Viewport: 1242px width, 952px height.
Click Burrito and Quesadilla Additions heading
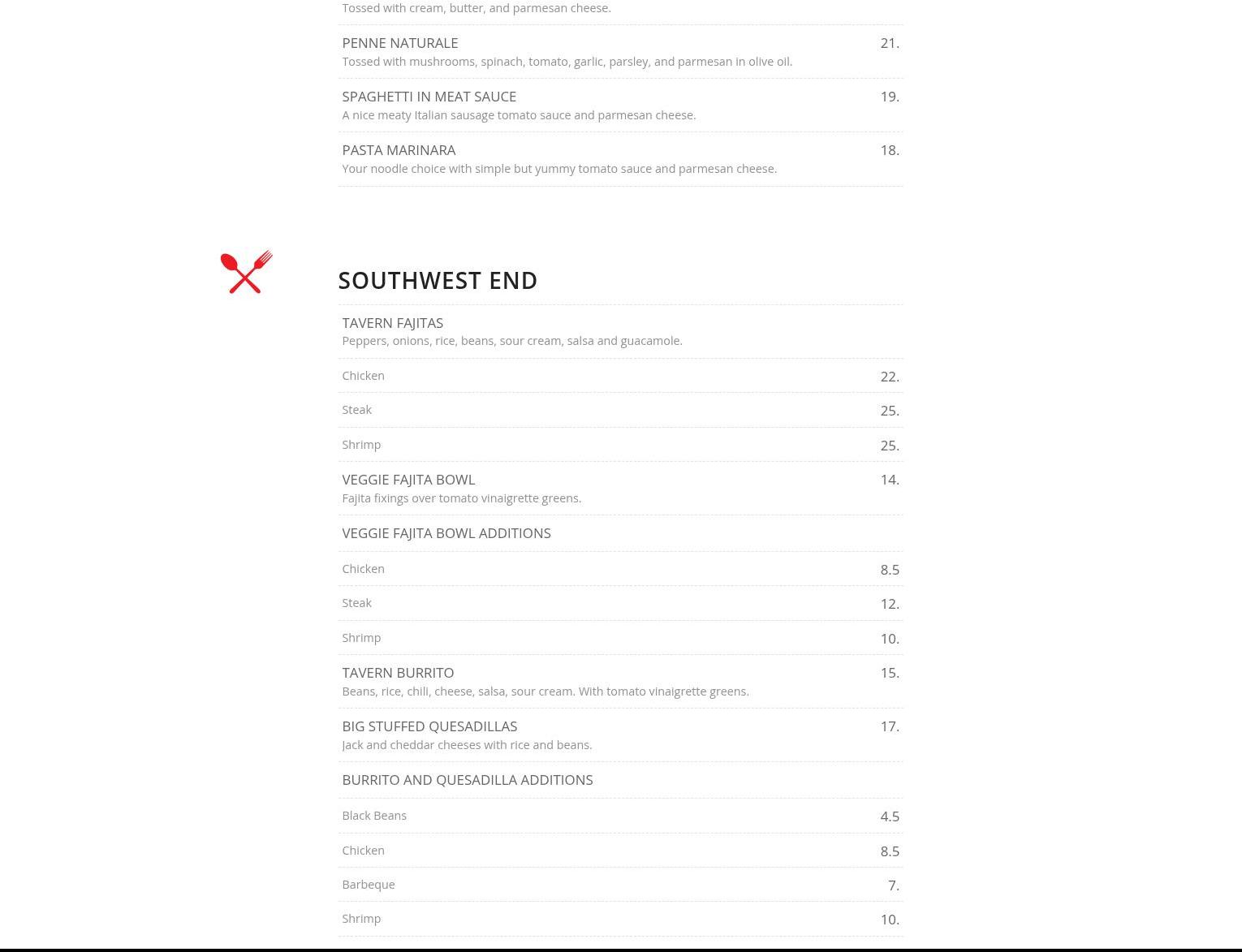coord(467,780)
